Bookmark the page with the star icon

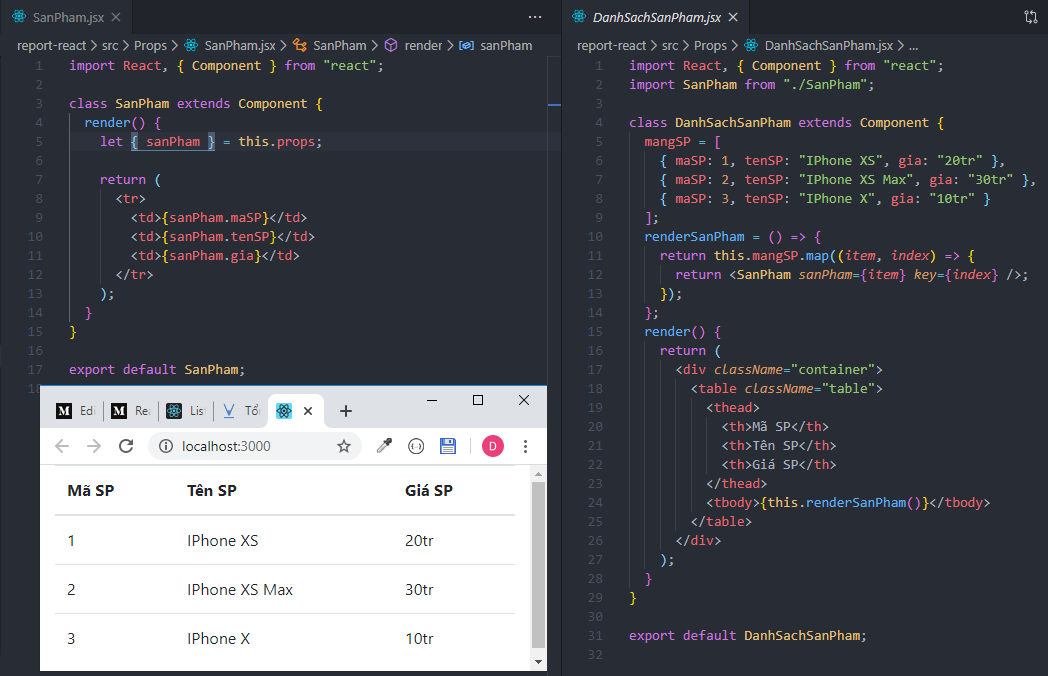coord(341,446)
